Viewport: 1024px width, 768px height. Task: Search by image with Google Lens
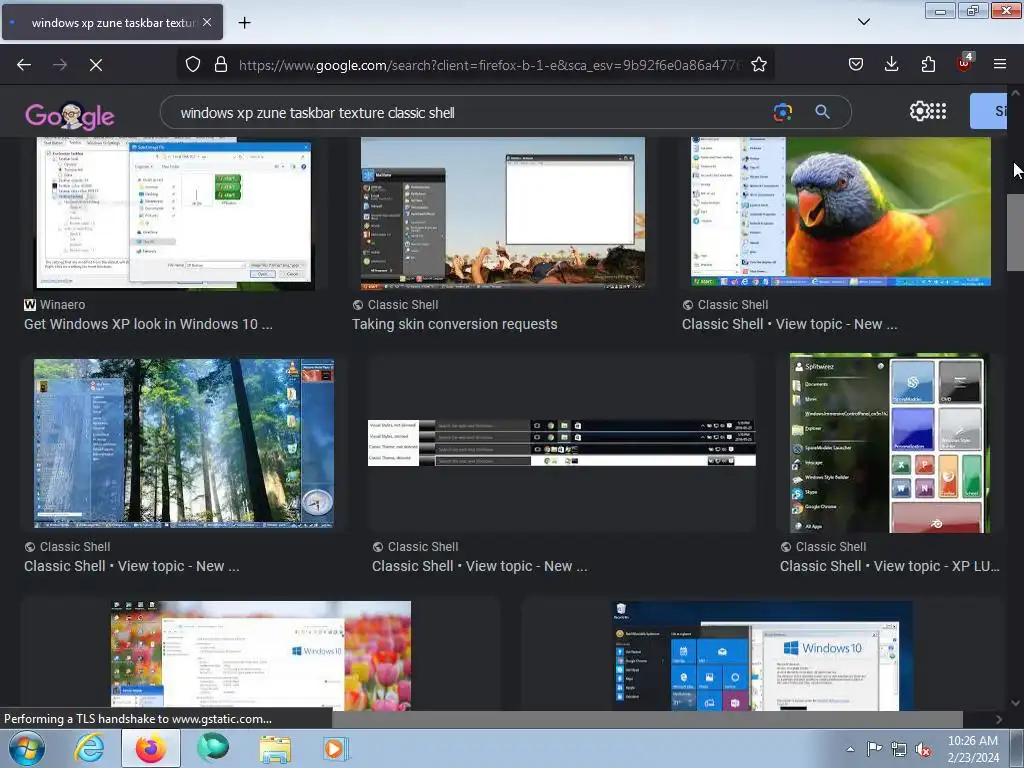(782, 112)
